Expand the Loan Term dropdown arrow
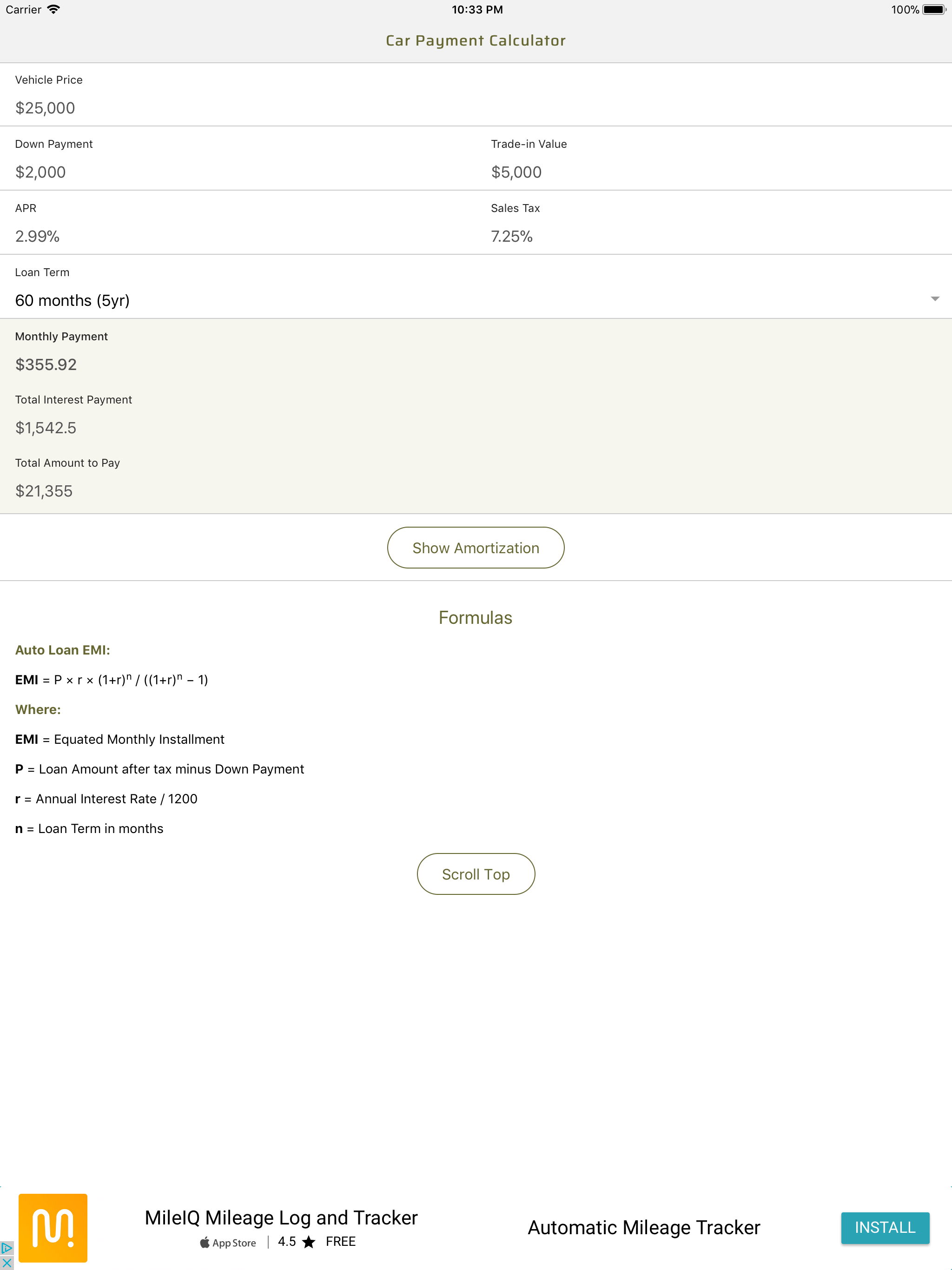 pos(935,298)
